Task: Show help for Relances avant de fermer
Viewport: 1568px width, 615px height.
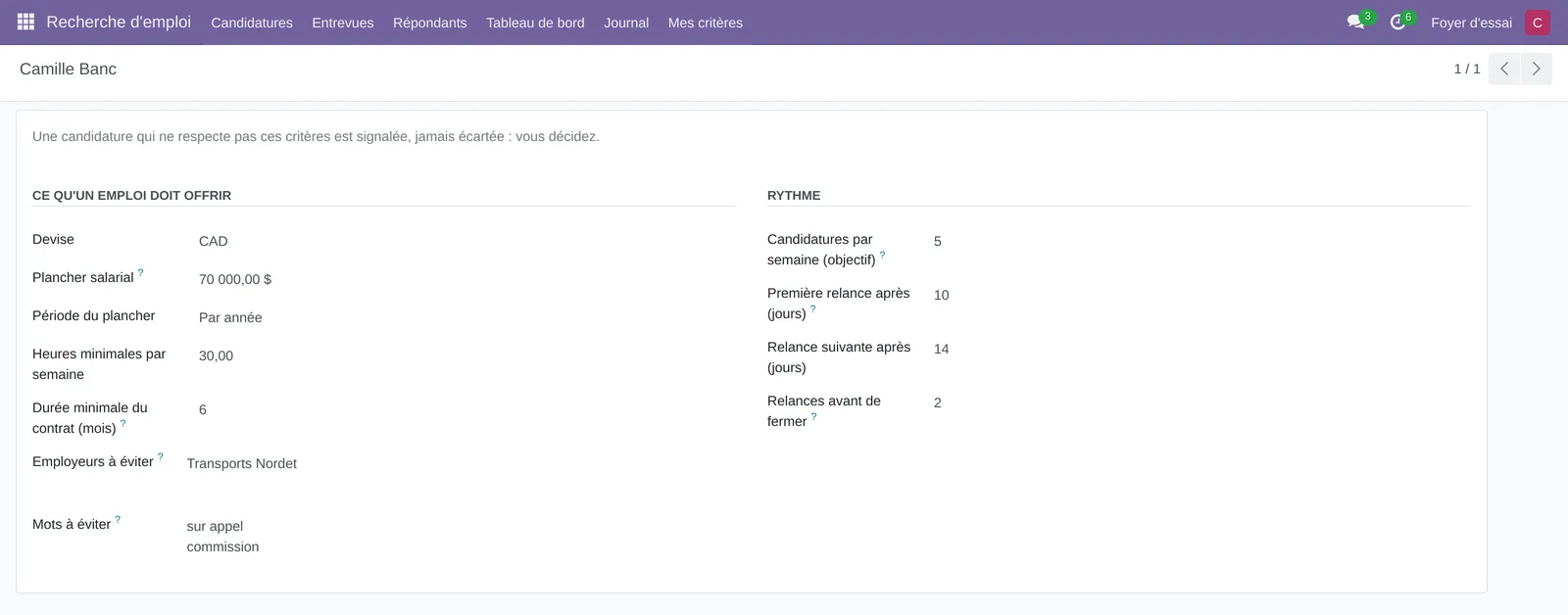Action: coord(813,417)
